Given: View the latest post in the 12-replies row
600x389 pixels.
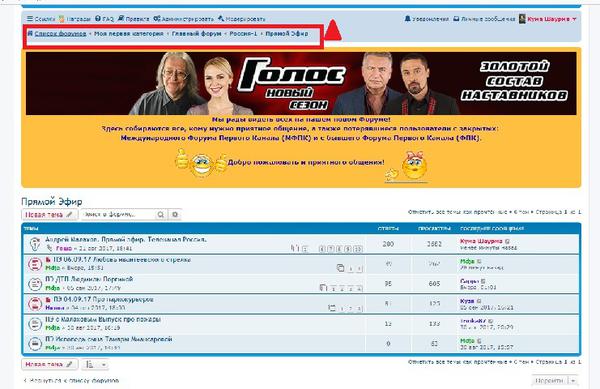Looking at the screenshot, I should (x=491, y=321).
